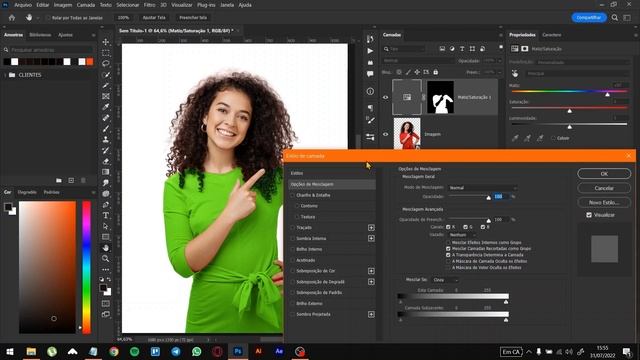The width and height of the screenshot is (640, 360).
Task: Select the Rectangular Marquee tool
Action: [106, 53]
